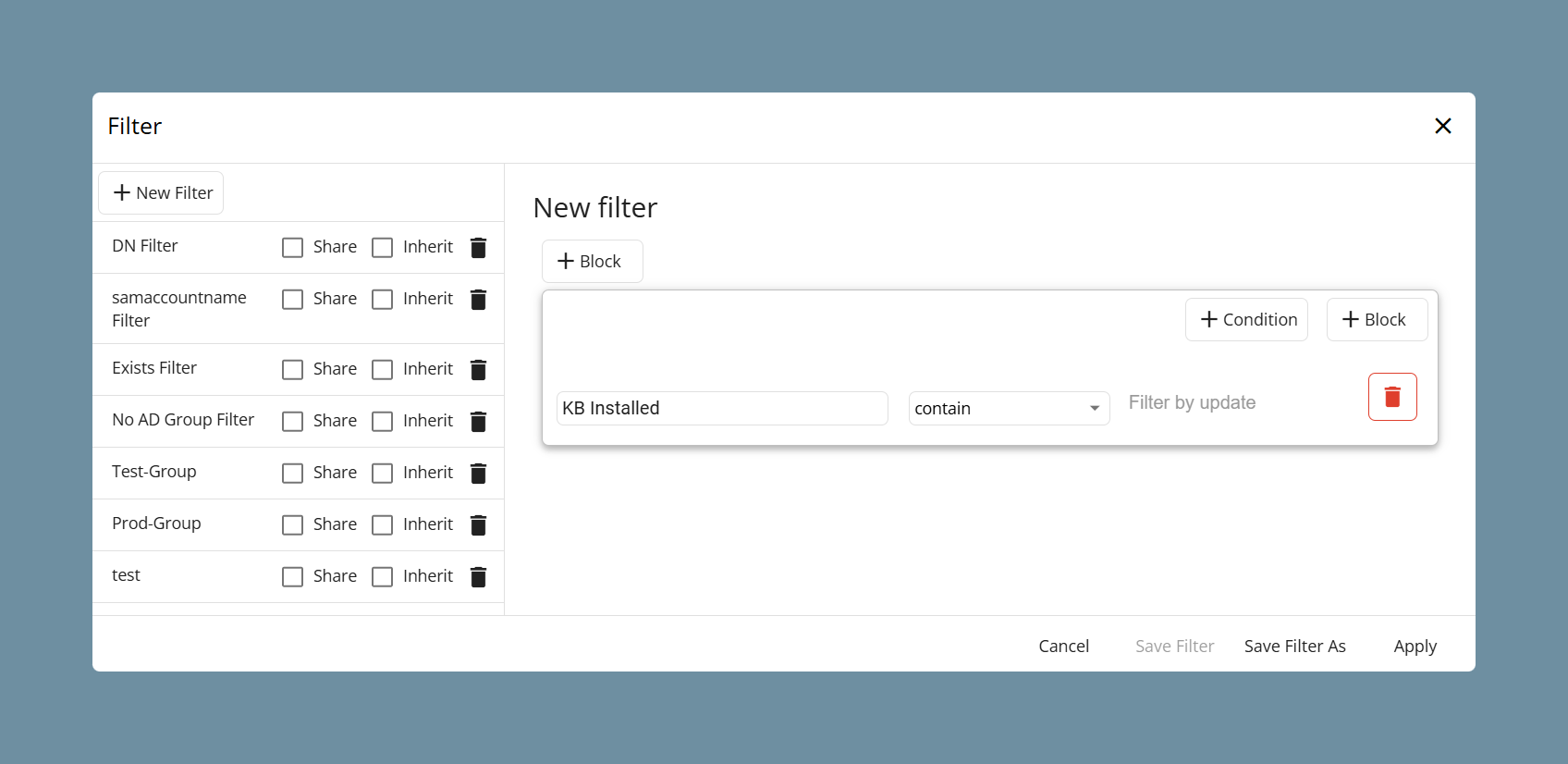Add a Condition to the block
The width and height of the screenshot is (1568, 764).
pos(1246,319)
